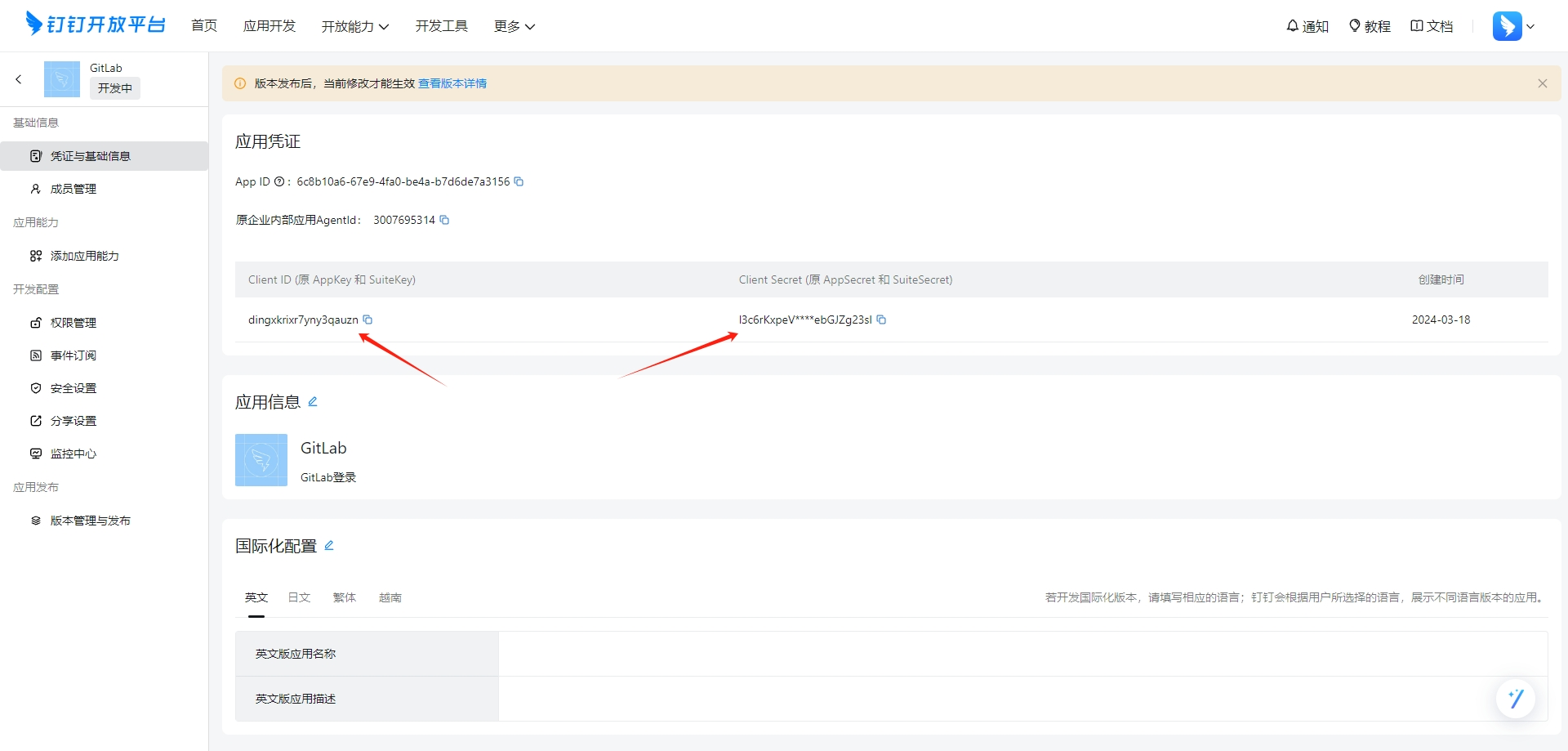Image resolution: width=1568 pixels, height=751 pixels.
Task: Copy the Client ID dingxkrixr7yny3qauzn
Action: point(367,320)
